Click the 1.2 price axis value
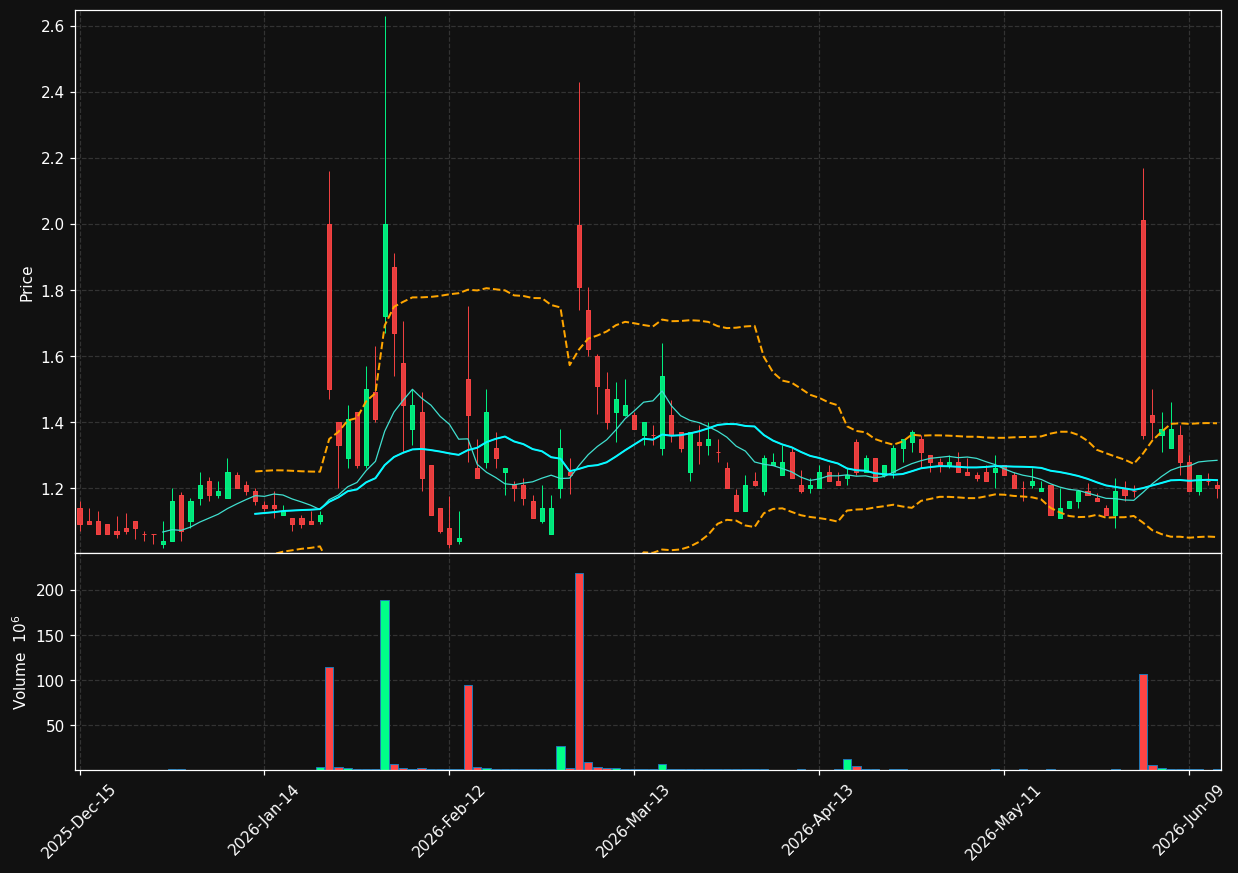The width and height of the screenshot is (1238, 873). pos(54,488)
